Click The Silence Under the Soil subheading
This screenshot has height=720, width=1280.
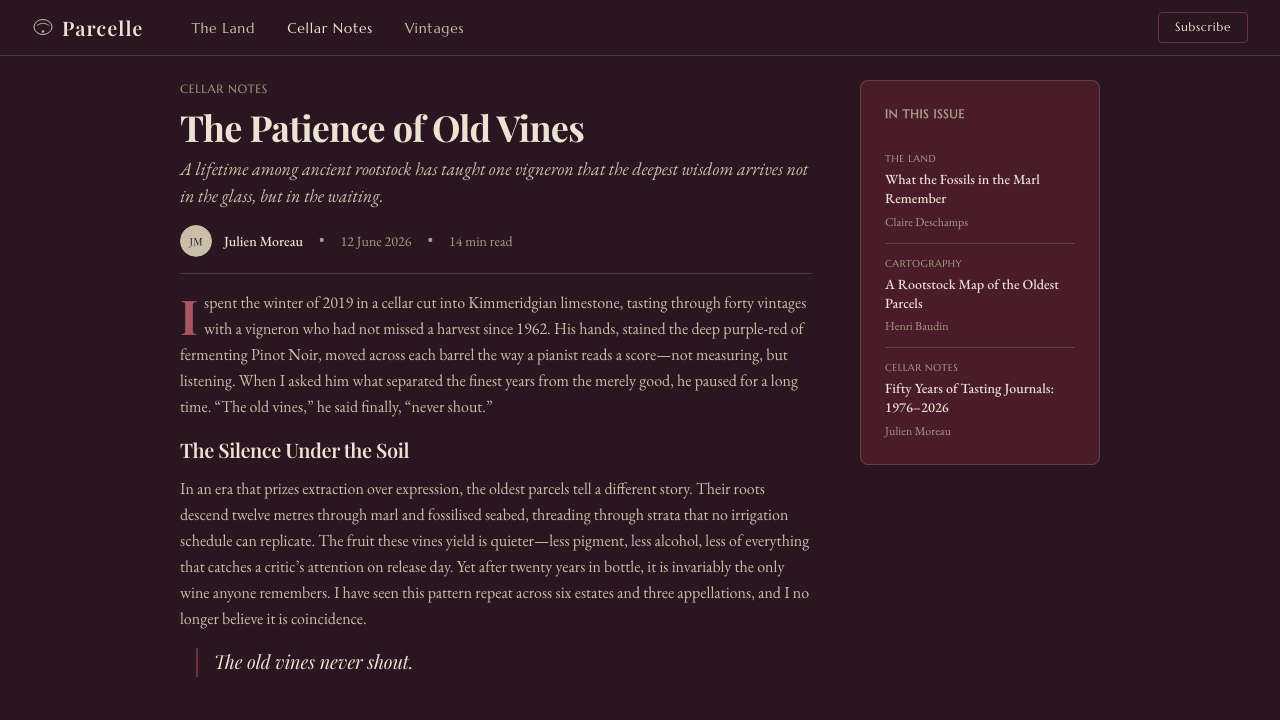(x=295, y=451)
